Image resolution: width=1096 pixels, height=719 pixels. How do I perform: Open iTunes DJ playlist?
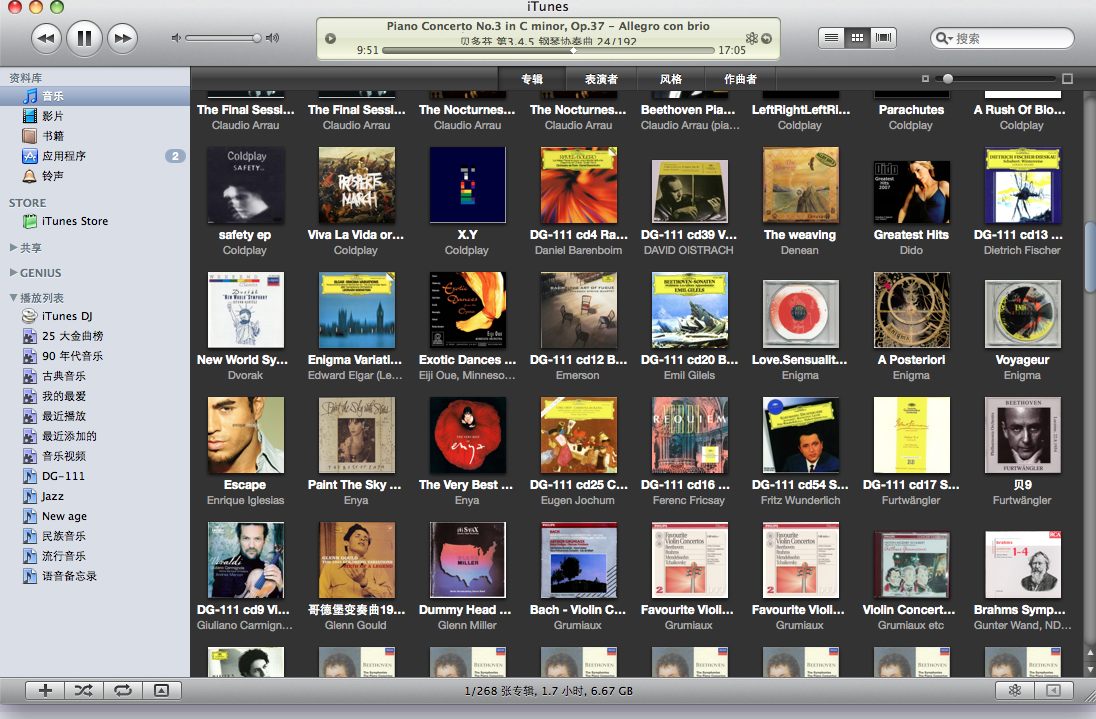[94, 316]
